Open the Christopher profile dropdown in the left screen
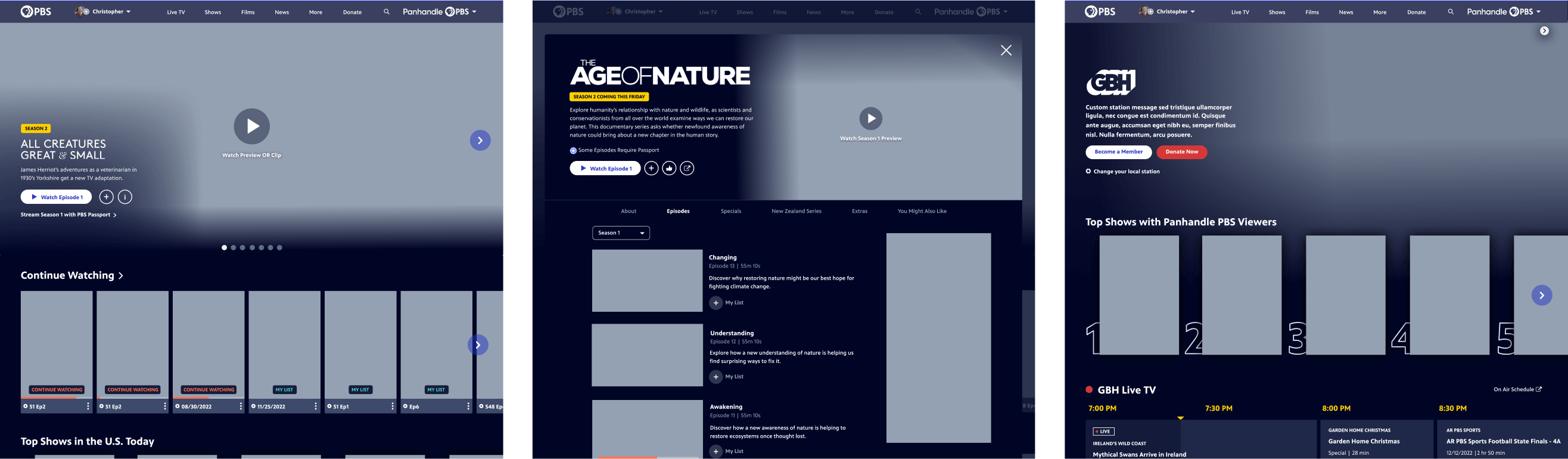Image resolution: width=1568 pixels, height=459 pixels. tap(102, 11)
